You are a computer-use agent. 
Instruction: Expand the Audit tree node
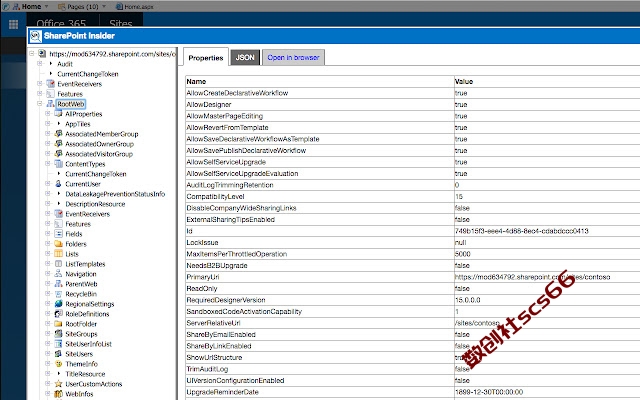pos(40,64)
